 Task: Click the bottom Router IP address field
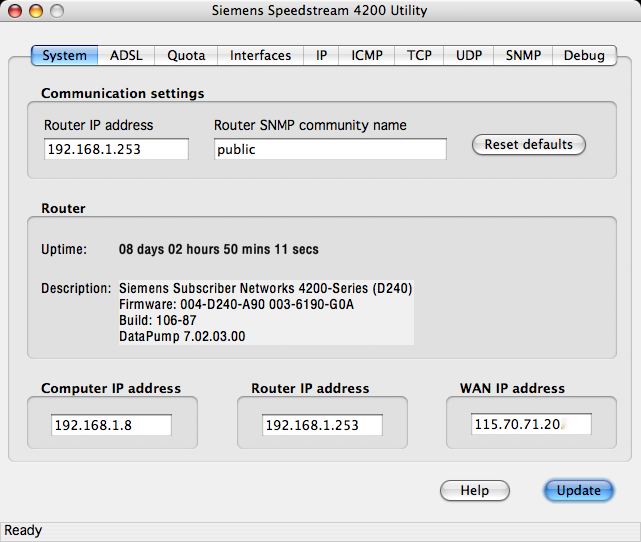pos(322,425)
